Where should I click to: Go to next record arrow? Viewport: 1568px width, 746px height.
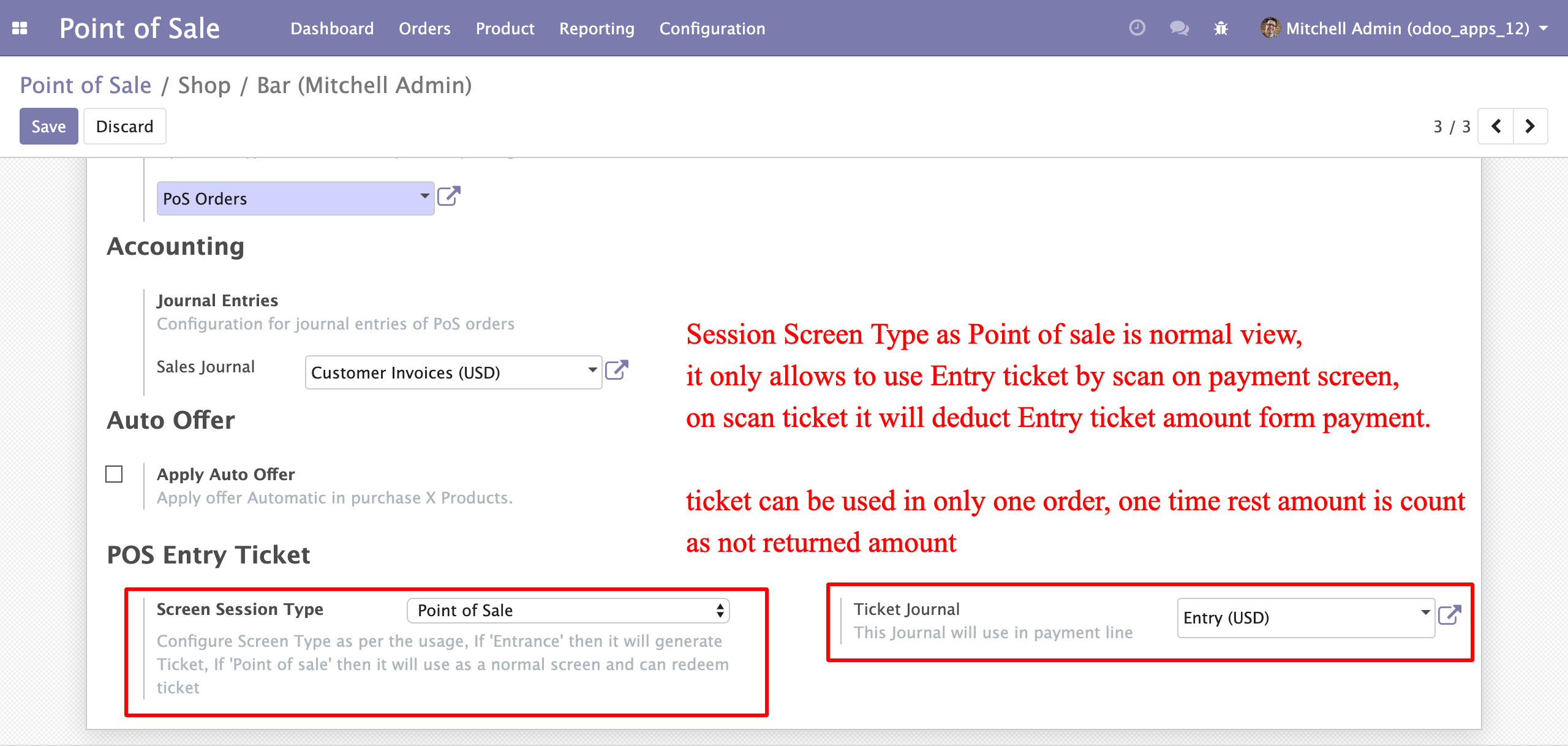1530,126
